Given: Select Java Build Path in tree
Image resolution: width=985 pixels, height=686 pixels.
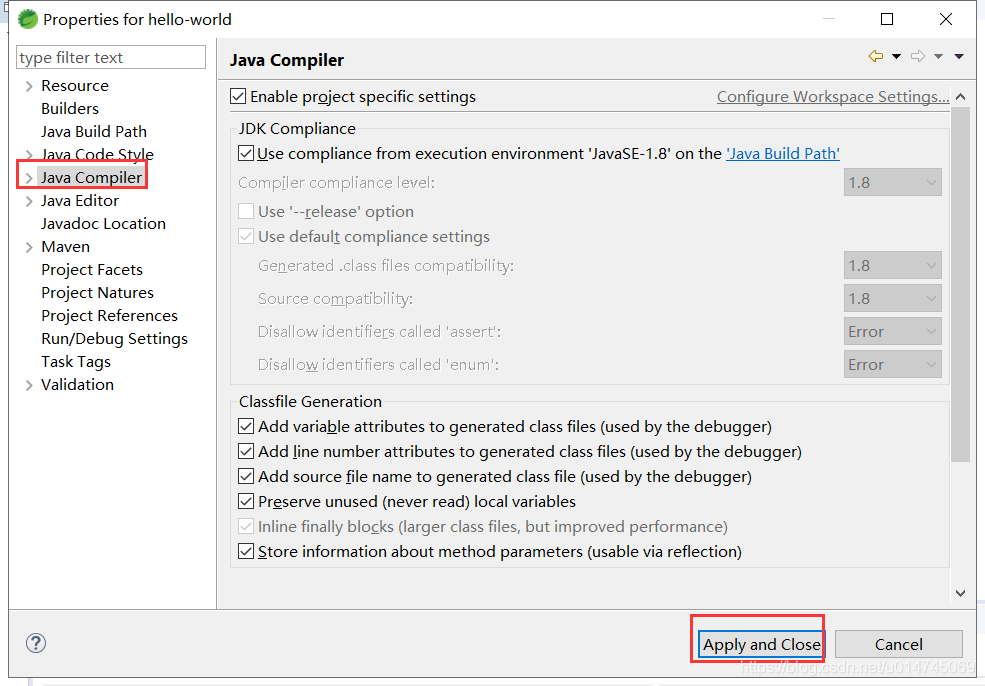Looking at the screenshot, I should click(x=94, y=132).
